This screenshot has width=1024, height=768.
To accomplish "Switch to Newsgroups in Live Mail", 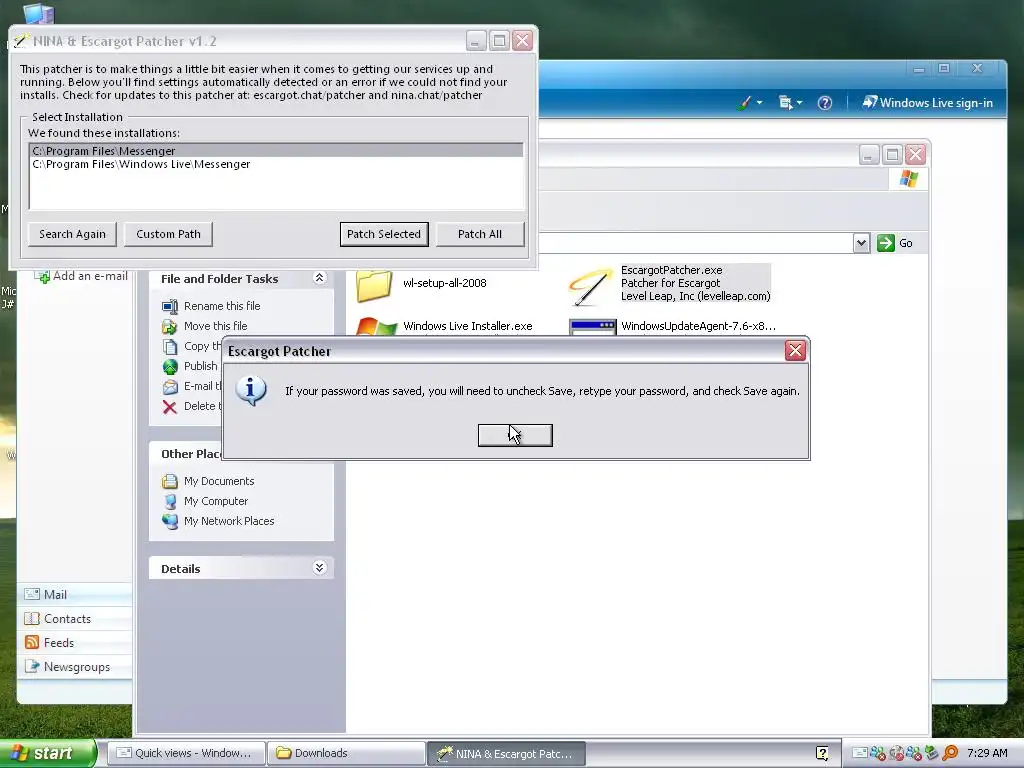I will click(75, 667).
